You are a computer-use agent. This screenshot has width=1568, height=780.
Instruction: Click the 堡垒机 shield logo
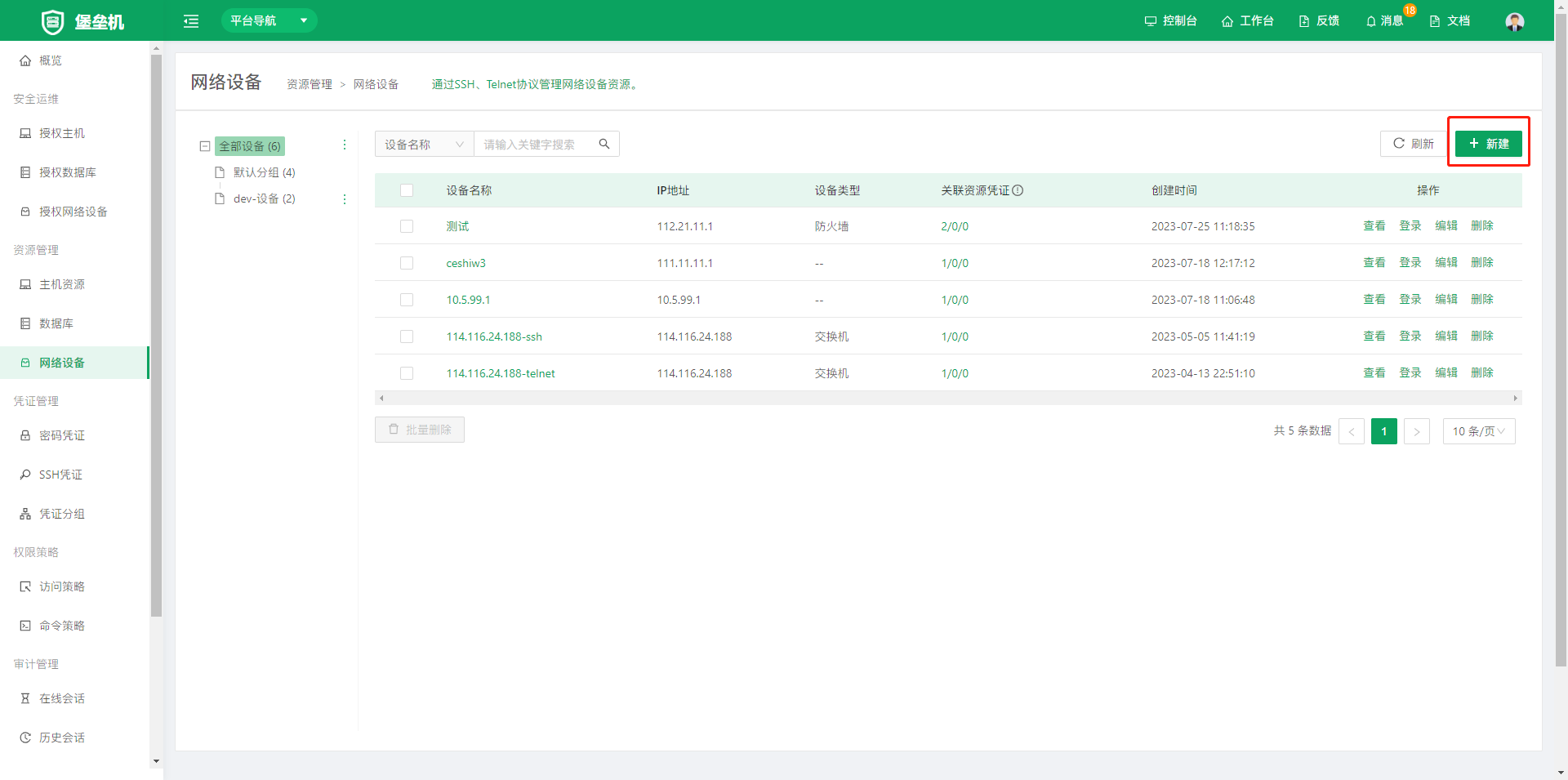(52, 21)
